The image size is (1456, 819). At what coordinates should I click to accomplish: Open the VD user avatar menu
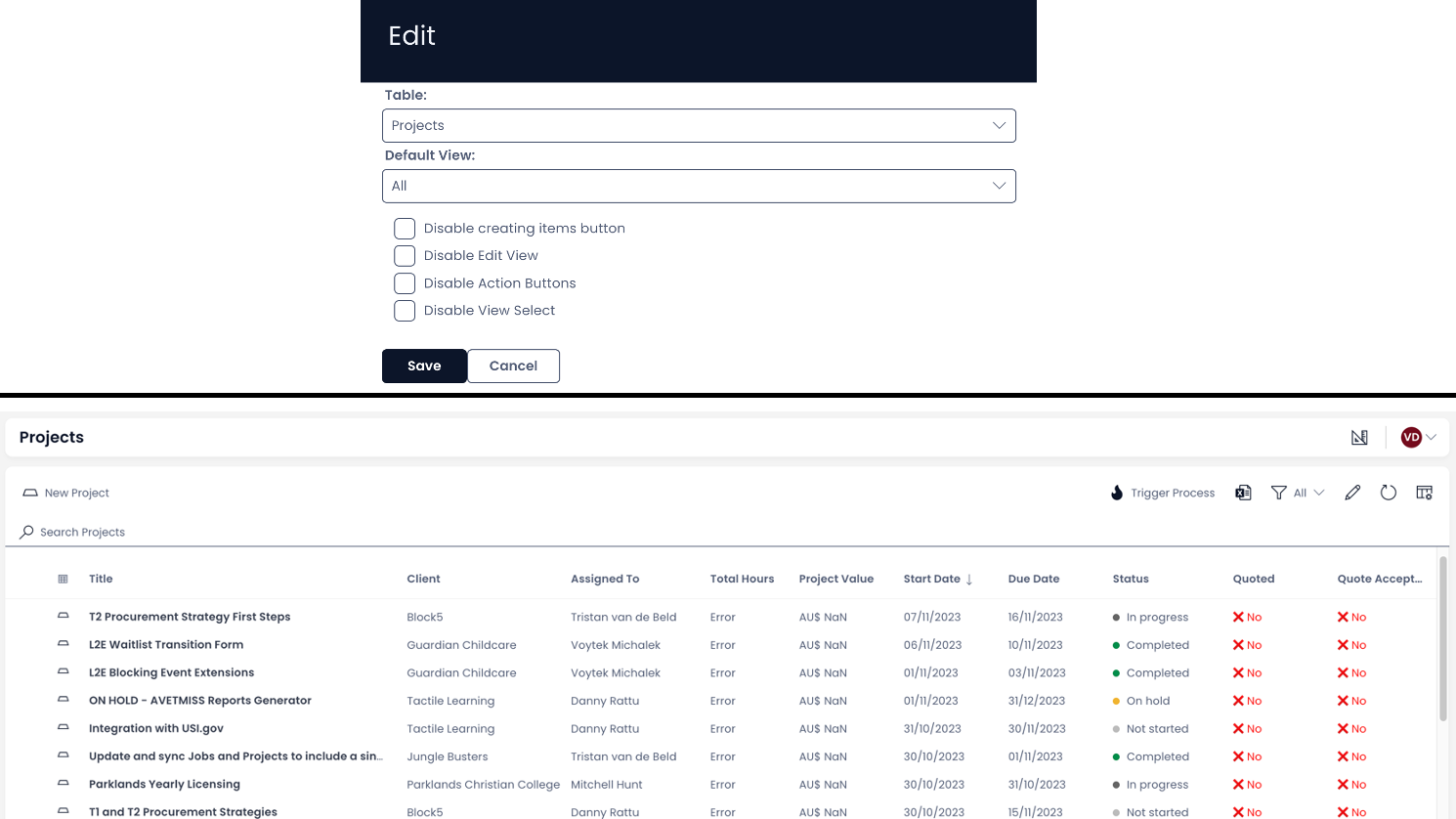tap(1418, 438)
